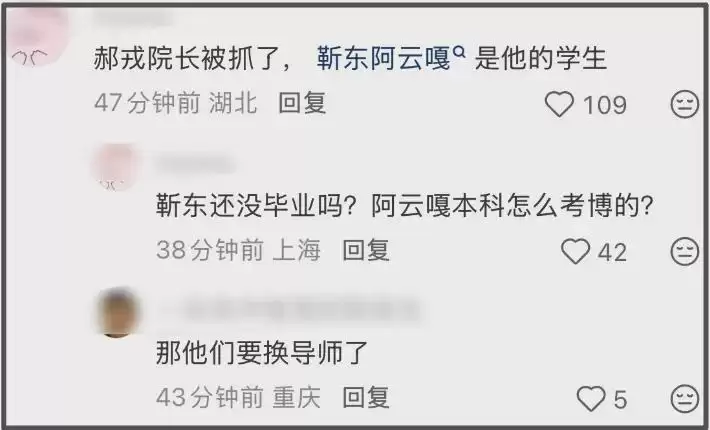Reply to the 38分钟前 上海 comment
Screen dimensions: 710x430
[x=366, y=250]
